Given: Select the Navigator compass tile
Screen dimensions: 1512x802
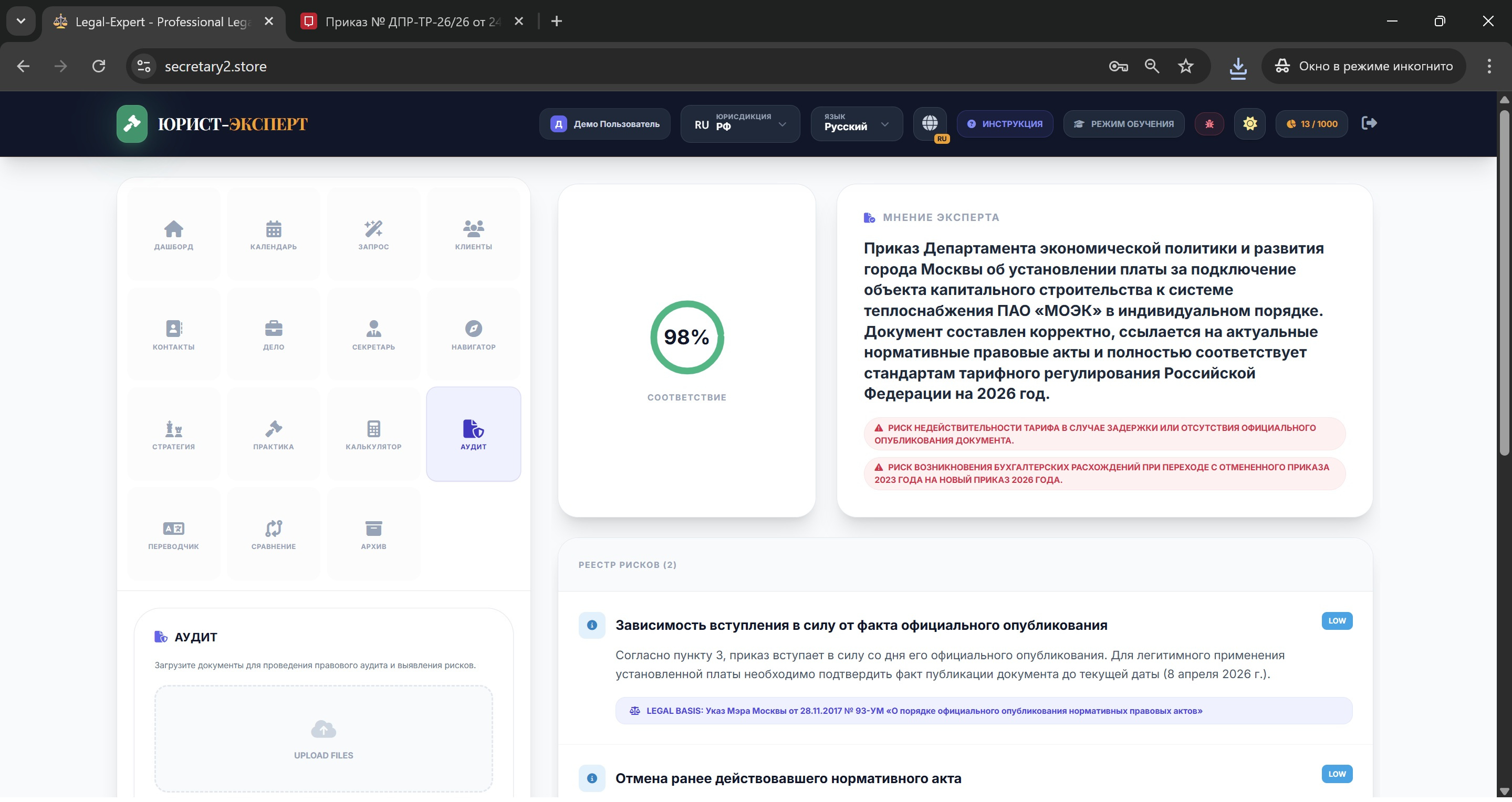Looking at the screenshot, I should tap(473, 335).
